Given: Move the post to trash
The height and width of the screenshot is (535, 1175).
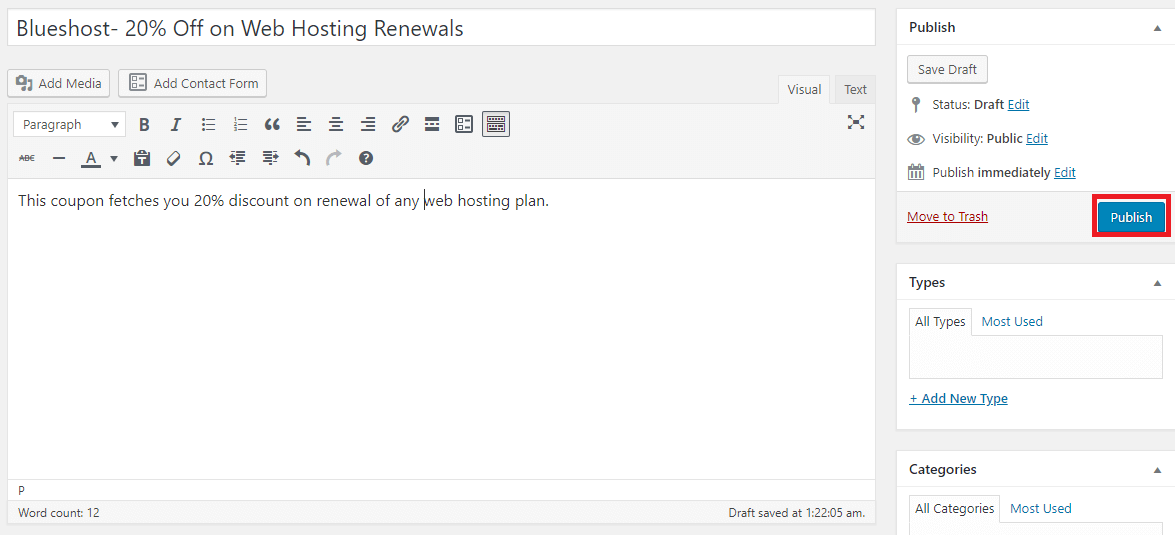Looking at the screenshot, I should coord(947,217).
